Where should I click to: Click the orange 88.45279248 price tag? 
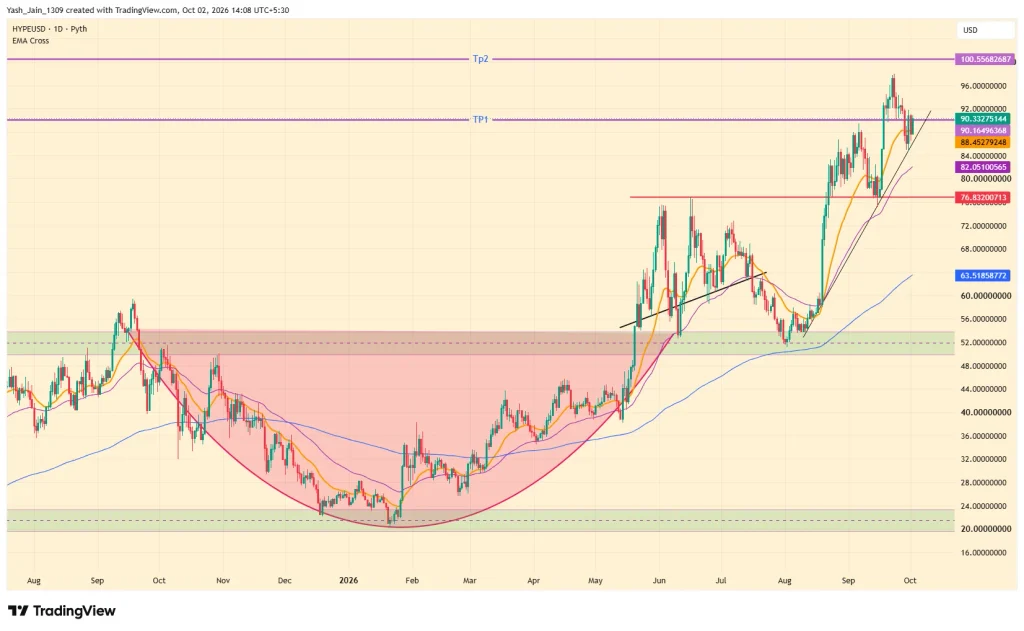pos(983,142)
